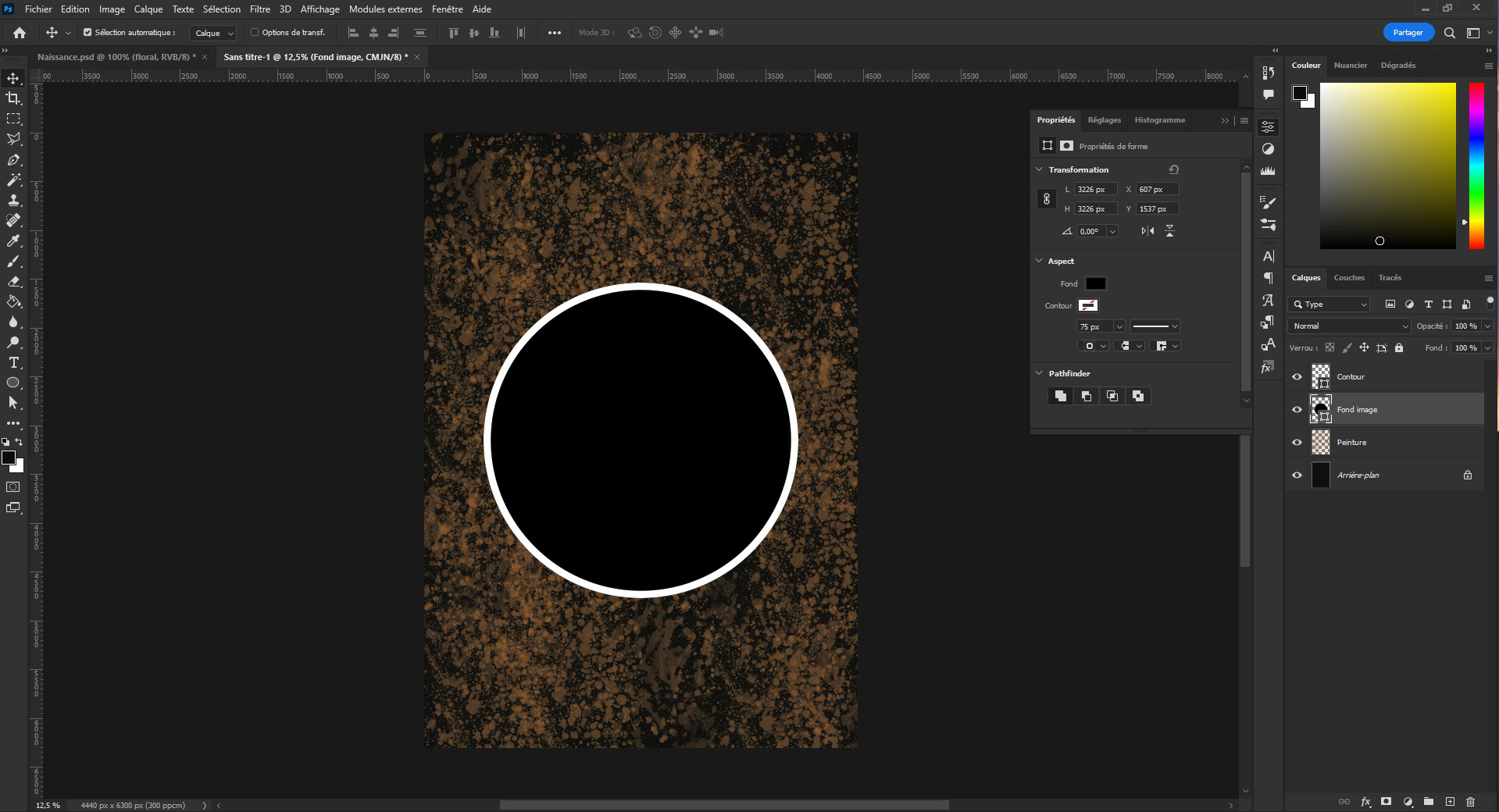Screen dimensions: 1499x812
Task: Reset transformation with the curved arrow icon
Action: (1173, 169)
